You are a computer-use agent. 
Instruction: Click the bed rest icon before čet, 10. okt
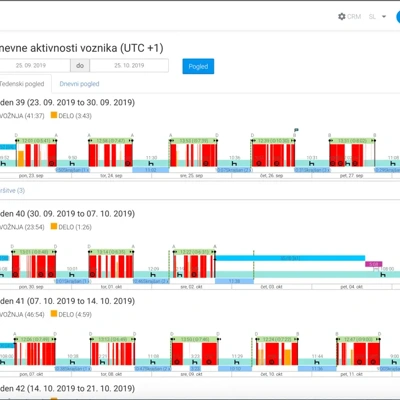tap(237, 362)
